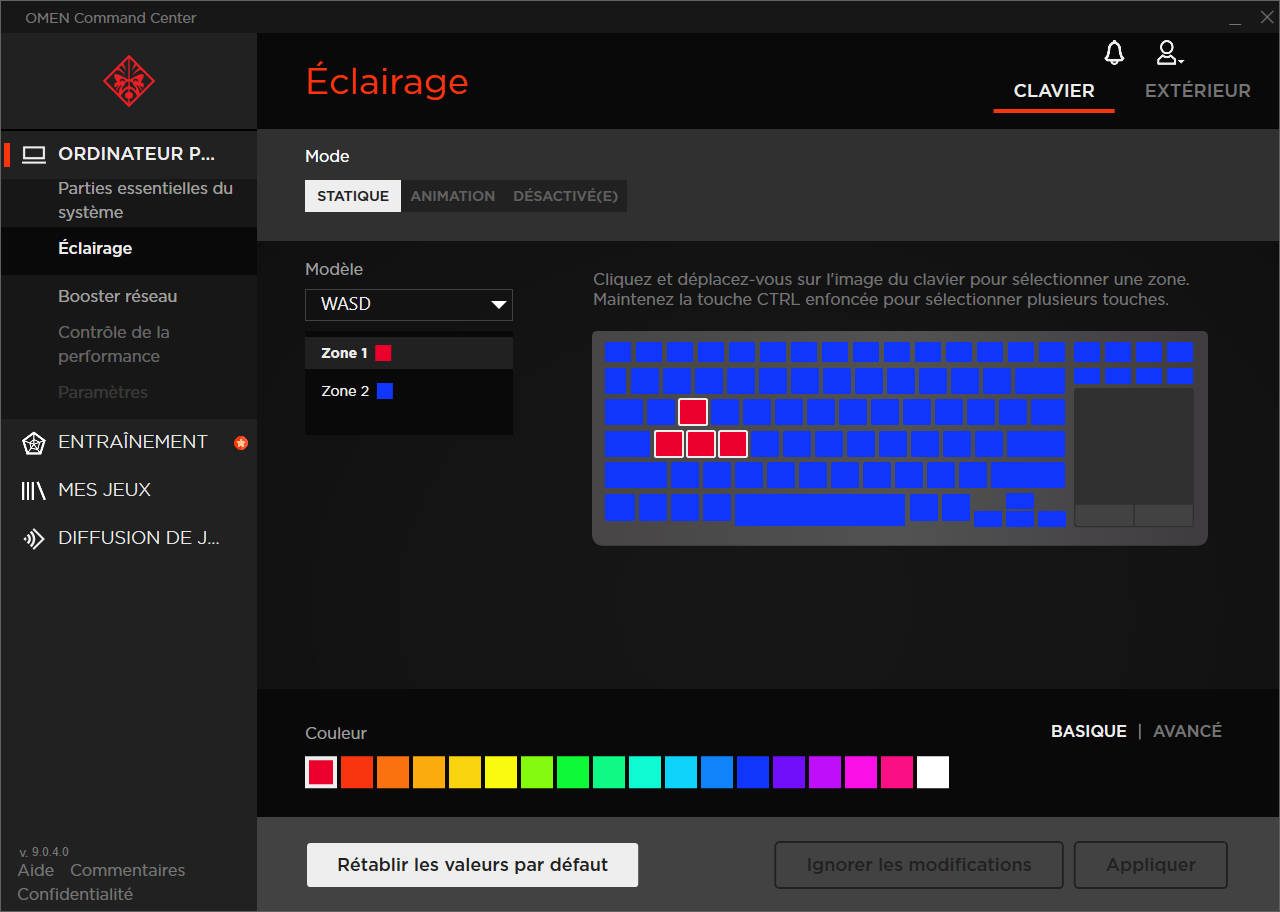Select the Entraînement pentagon icon
The image size is (1280, 912).
(x=34, y=443)
